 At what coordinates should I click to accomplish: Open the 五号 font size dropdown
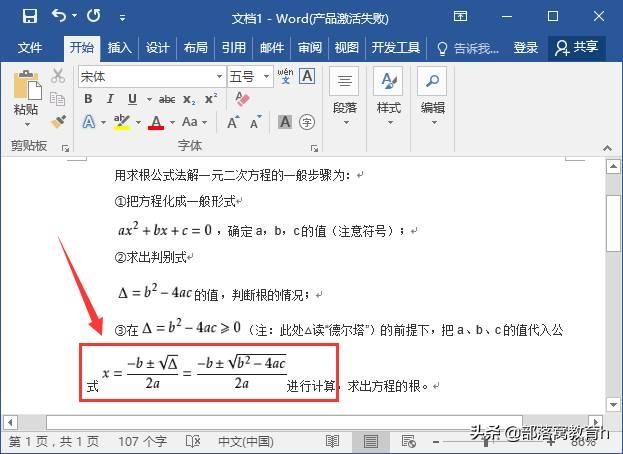[267, 76]
